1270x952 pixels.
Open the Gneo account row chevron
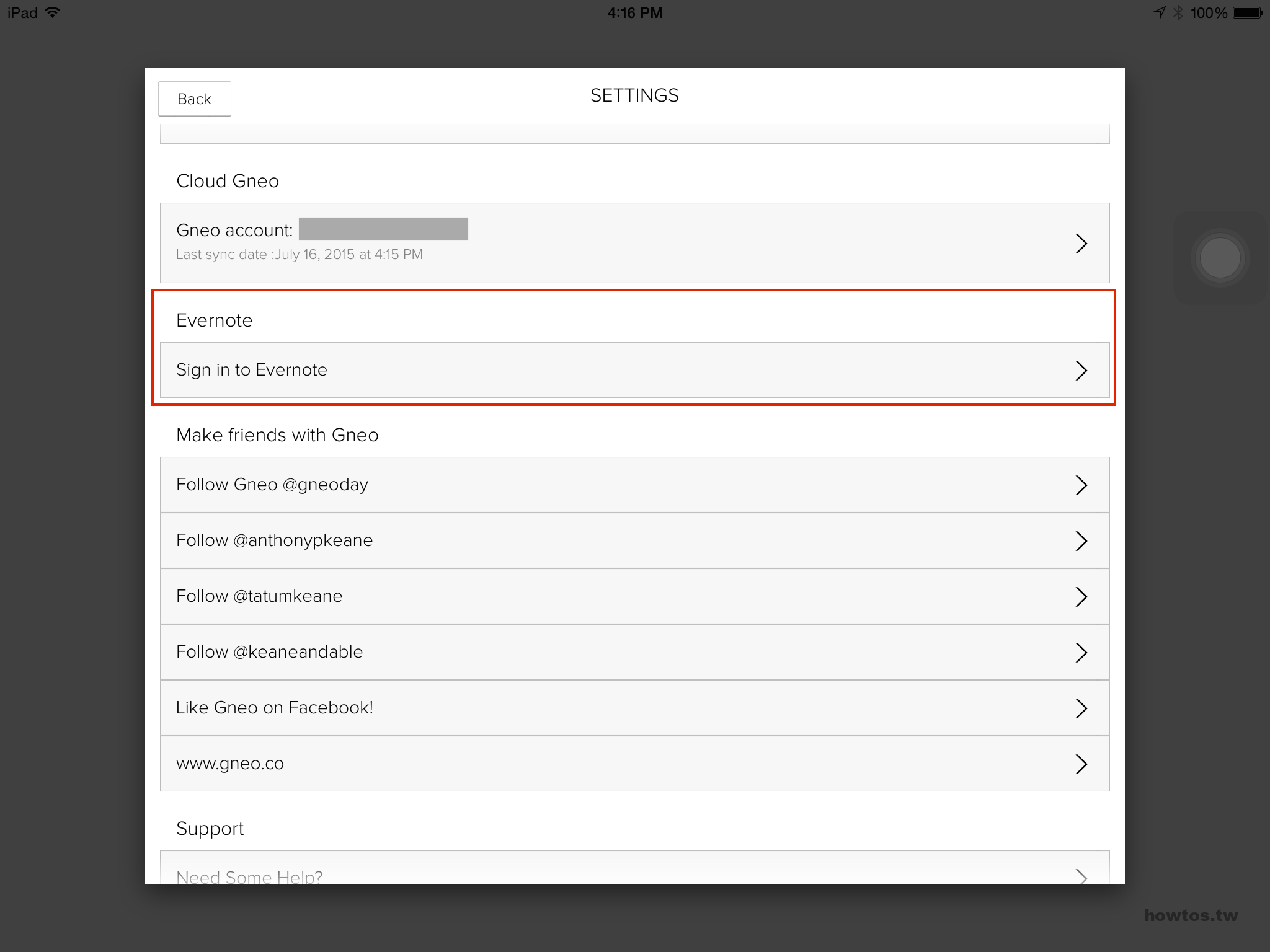click(1081, 244)
